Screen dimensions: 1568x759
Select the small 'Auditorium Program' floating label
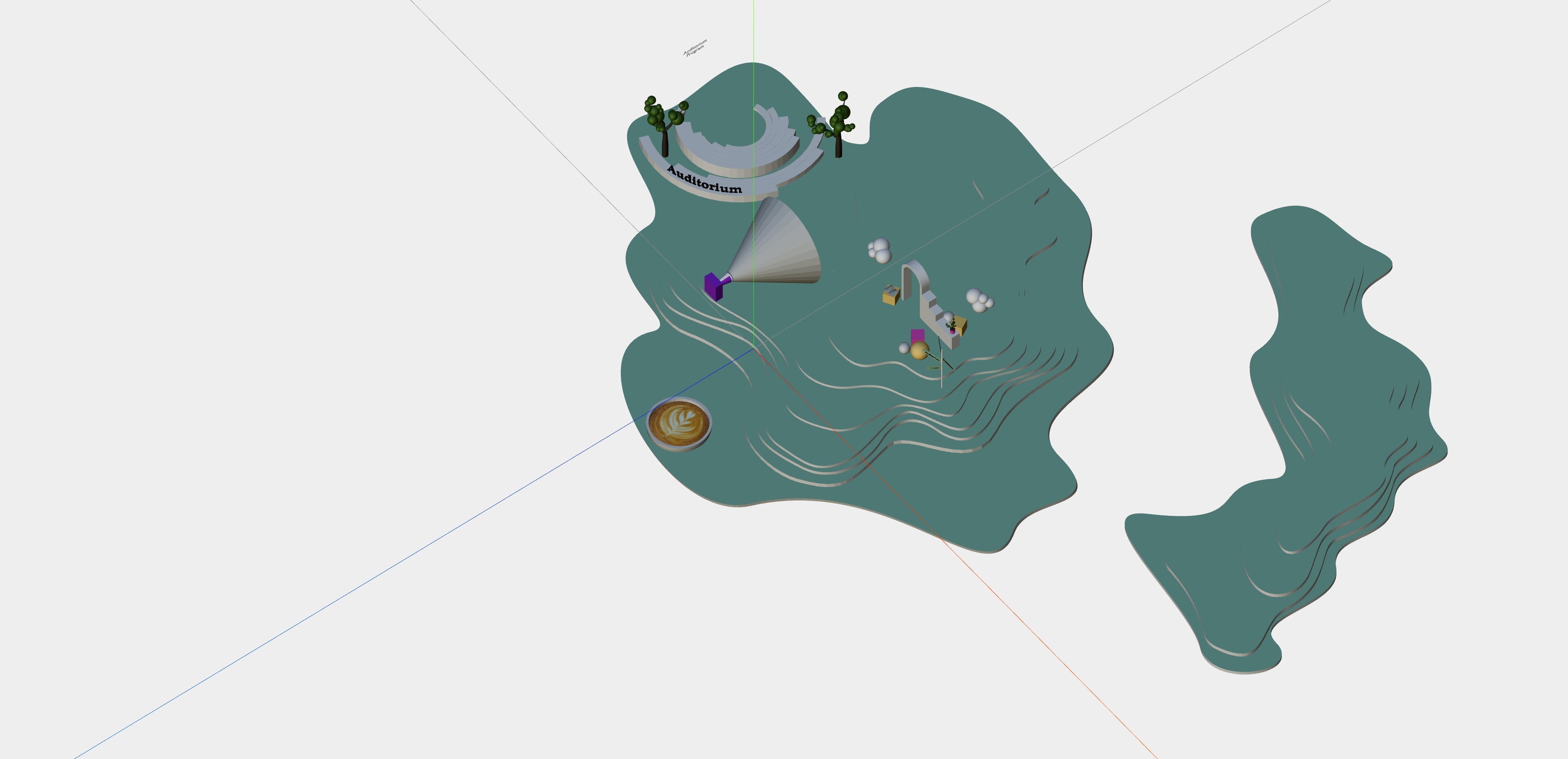point(695,47)
